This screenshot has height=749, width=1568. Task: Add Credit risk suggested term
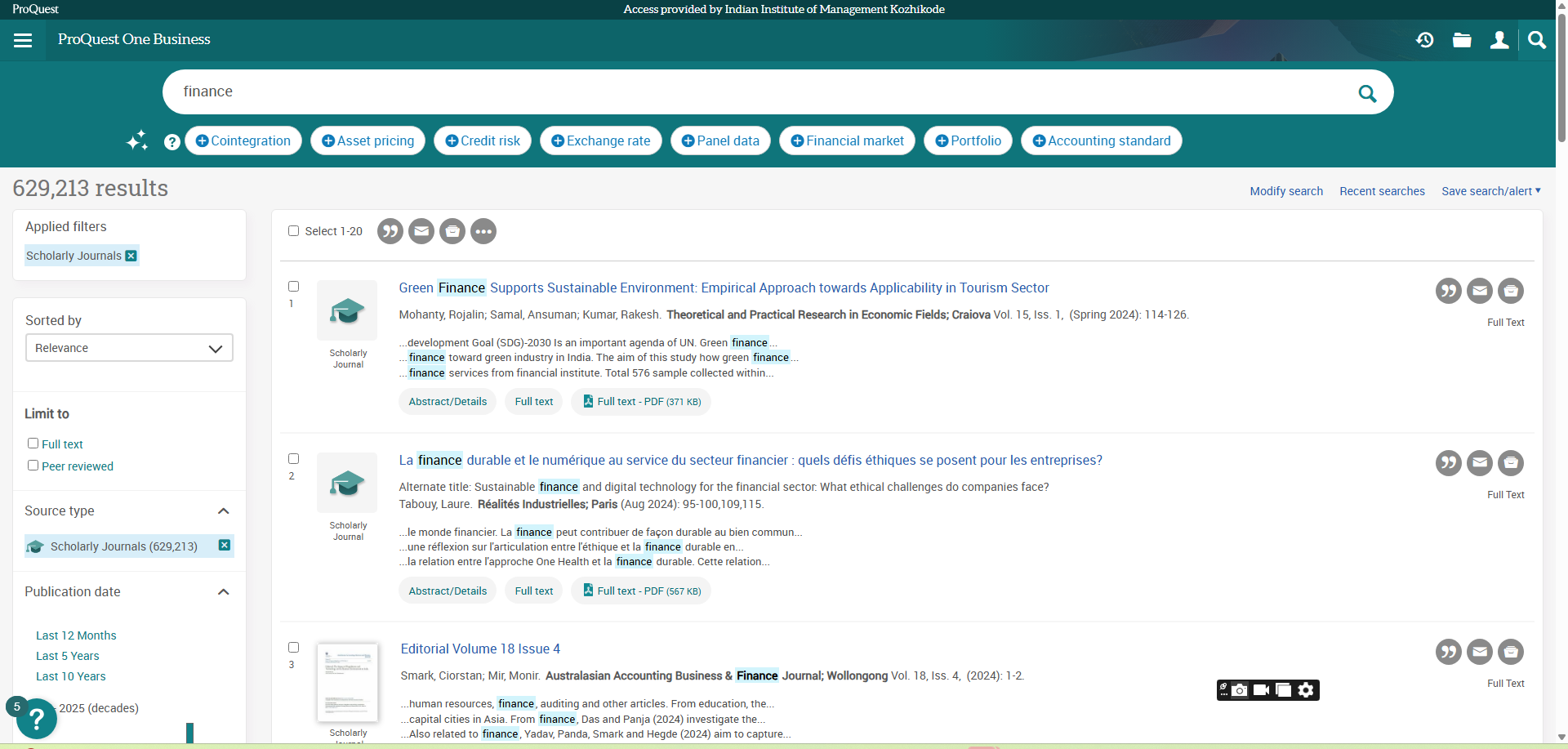[483, 140]
